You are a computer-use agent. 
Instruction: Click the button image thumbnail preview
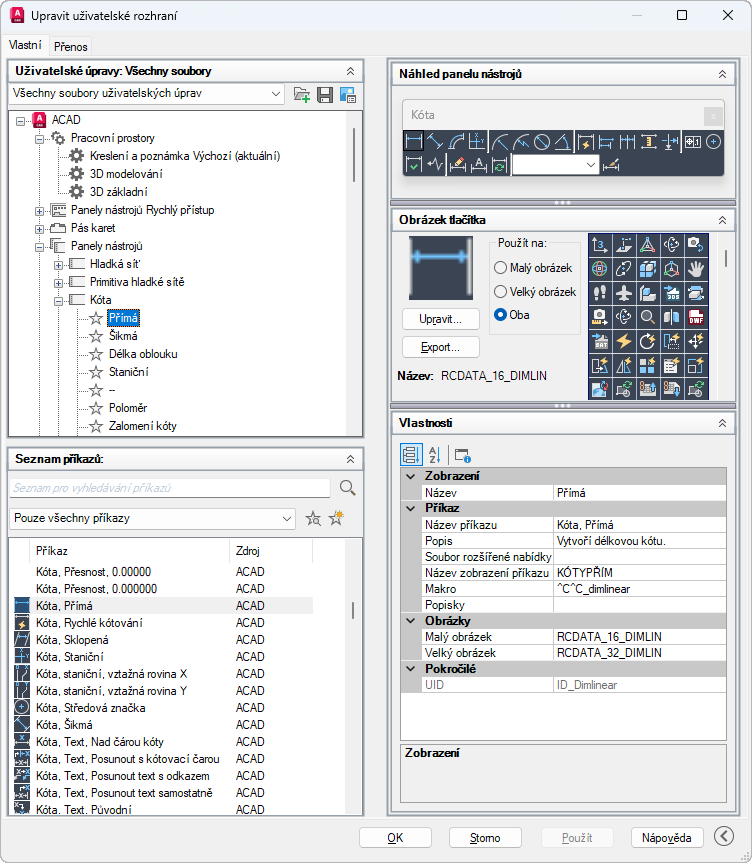click(441, 268)
